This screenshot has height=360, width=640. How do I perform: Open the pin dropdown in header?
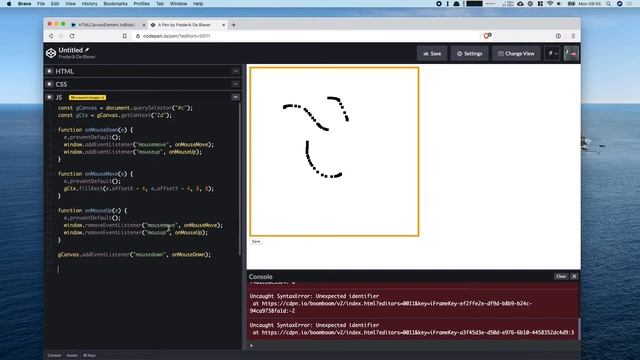pos(552,53)
